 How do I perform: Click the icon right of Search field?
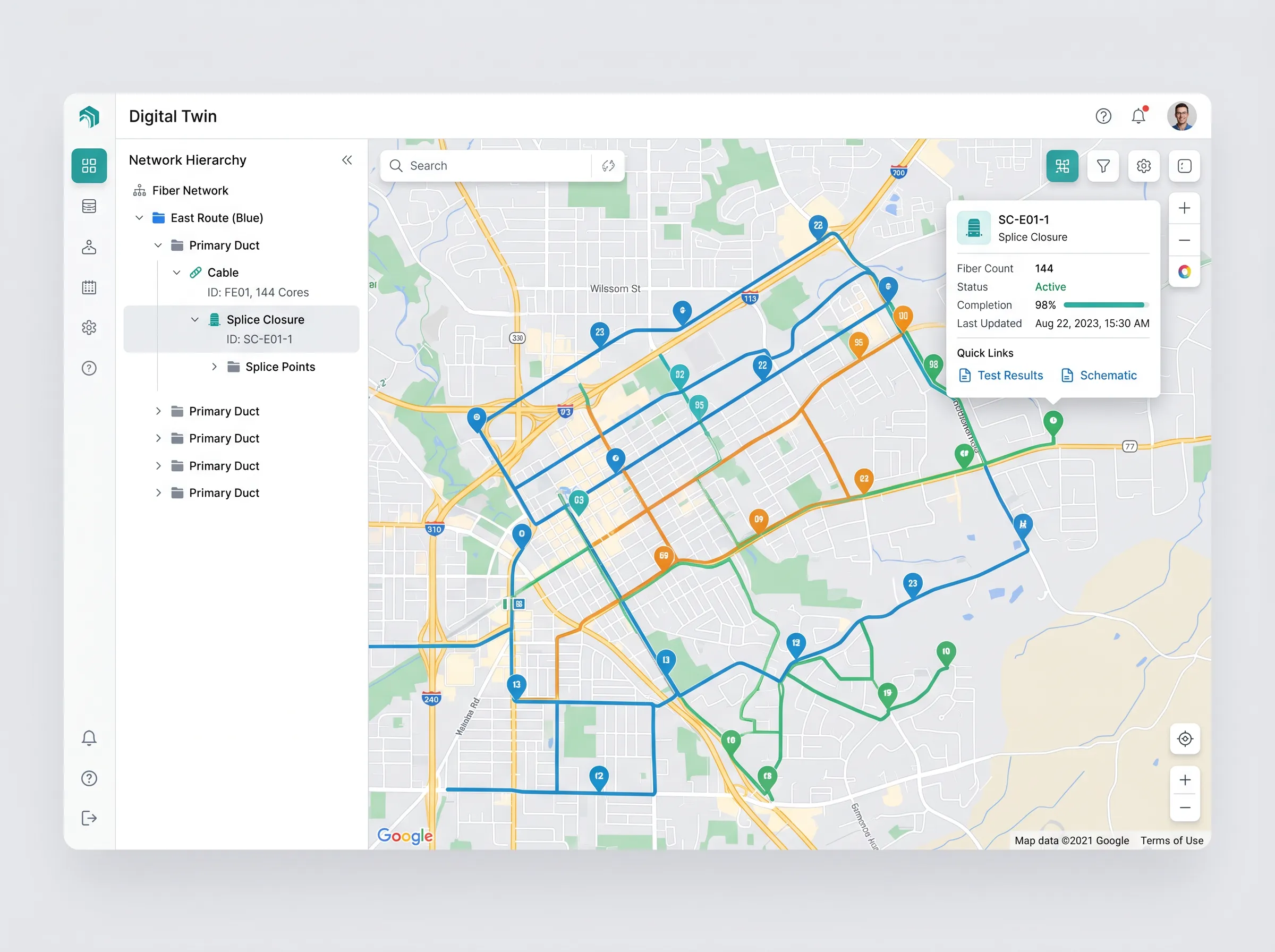[x=608, y=166]
